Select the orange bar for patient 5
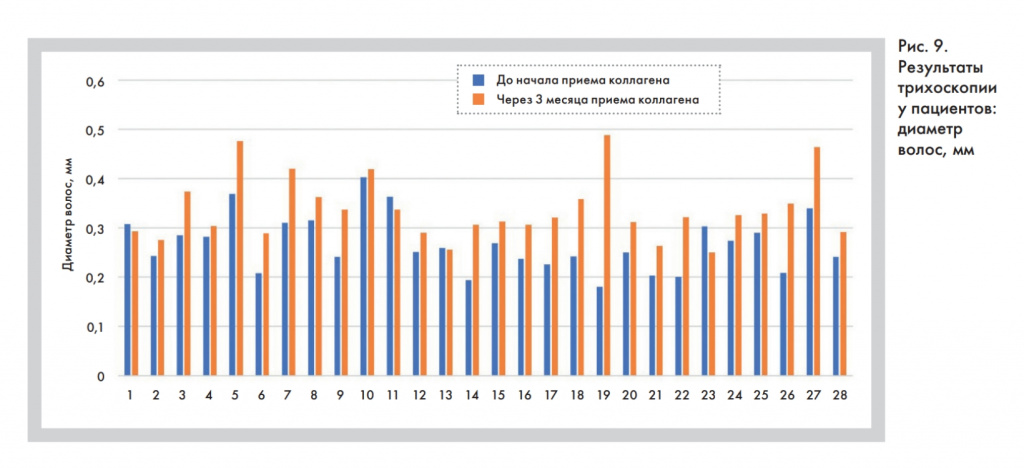 (x=240, y=258)
